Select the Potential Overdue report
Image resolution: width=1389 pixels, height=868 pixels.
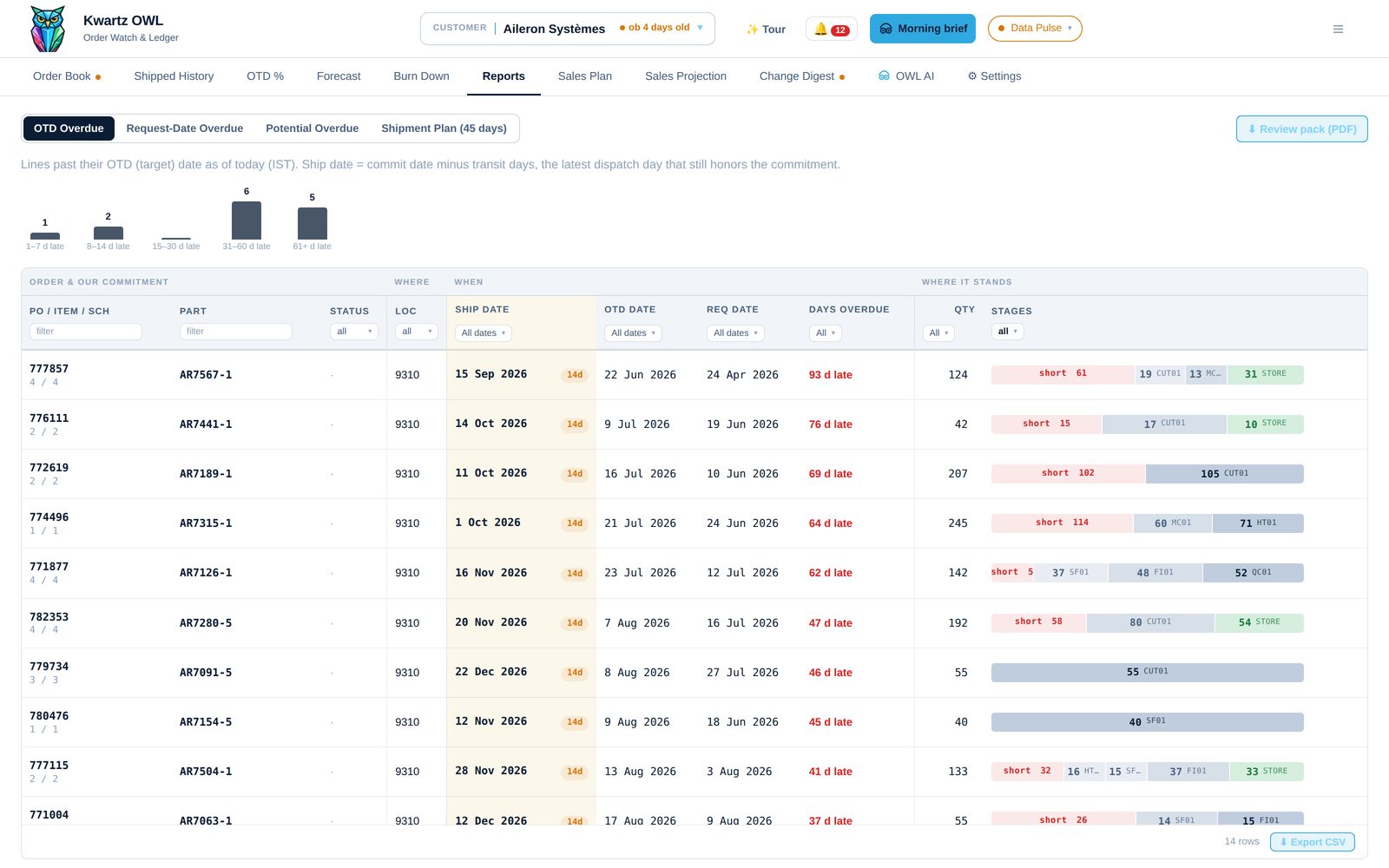(x=313, y=128)
